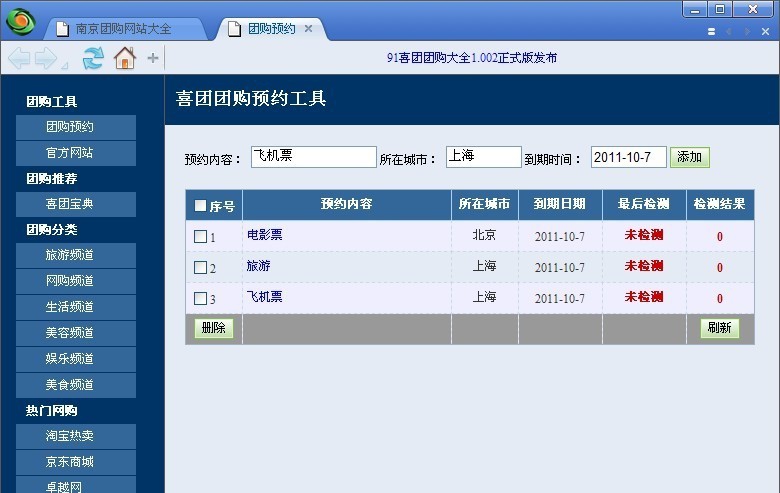Open 美食频道 channel

point(76,385)
